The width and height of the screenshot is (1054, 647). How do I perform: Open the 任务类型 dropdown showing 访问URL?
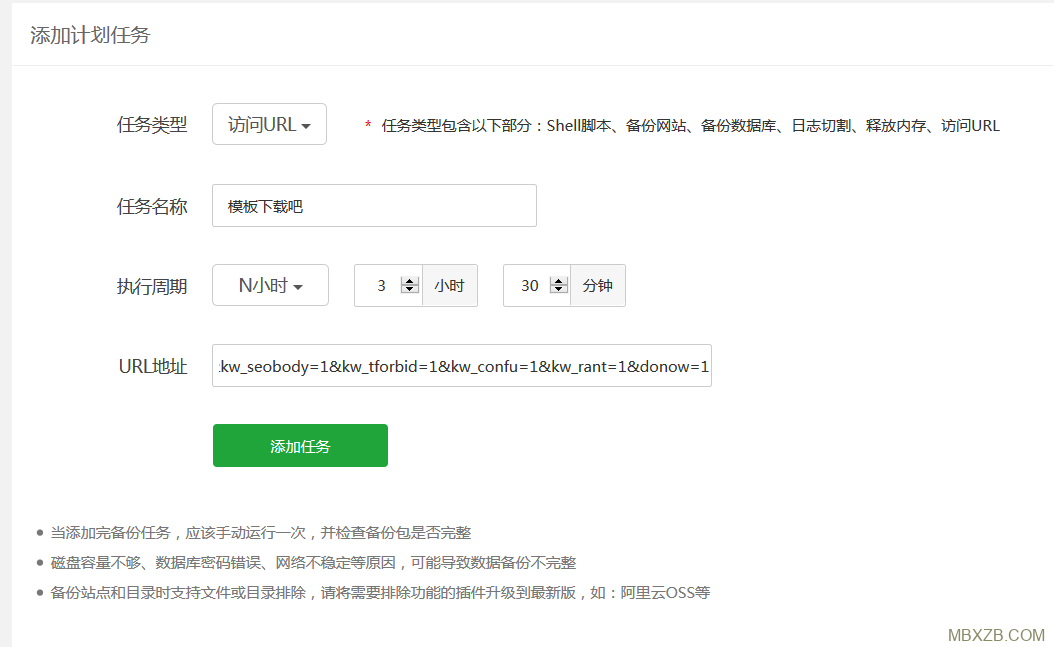[x=269, y=124]
